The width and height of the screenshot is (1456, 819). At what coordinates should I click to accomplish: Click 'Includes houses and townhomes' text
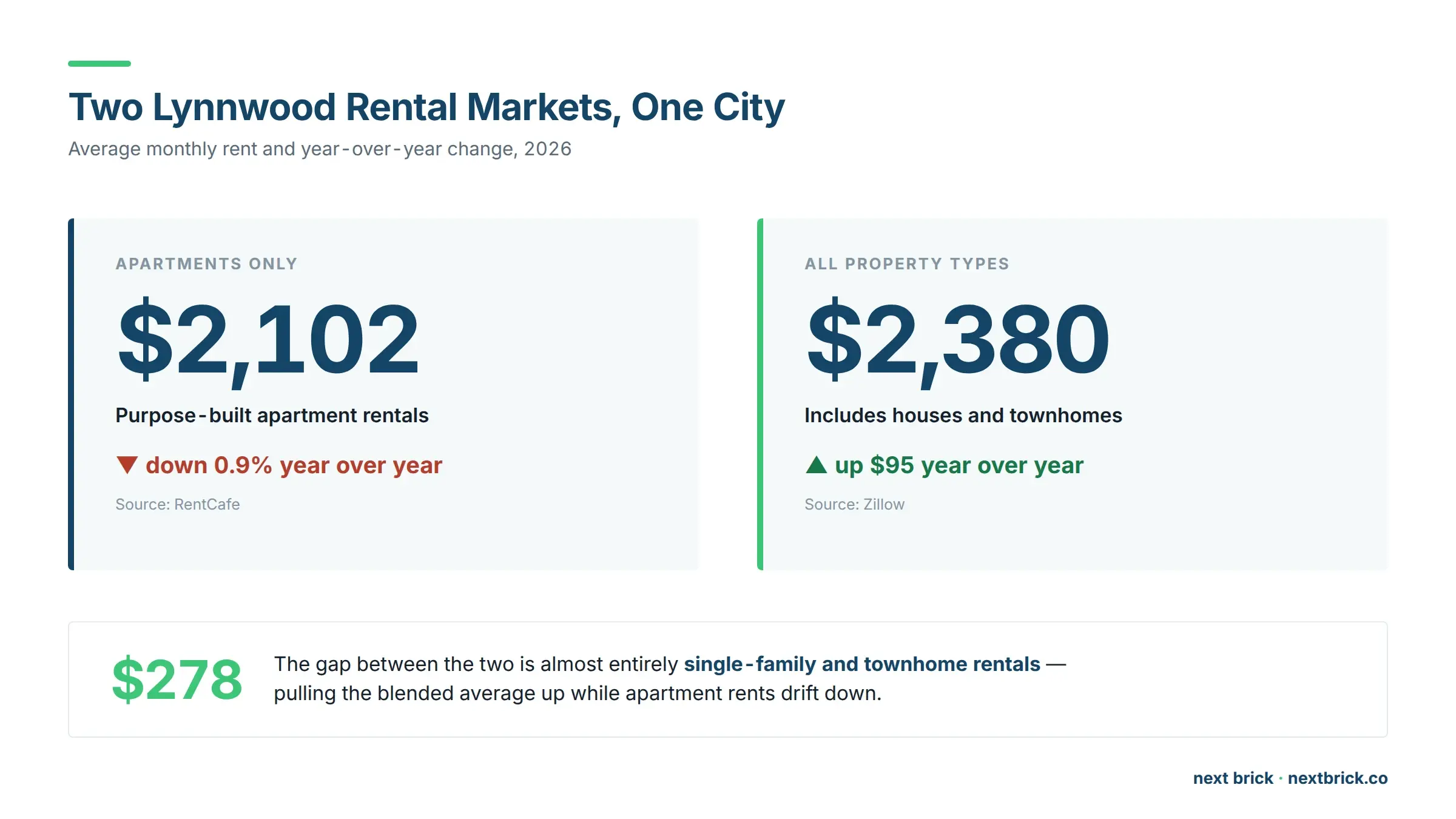pos(963,416)
